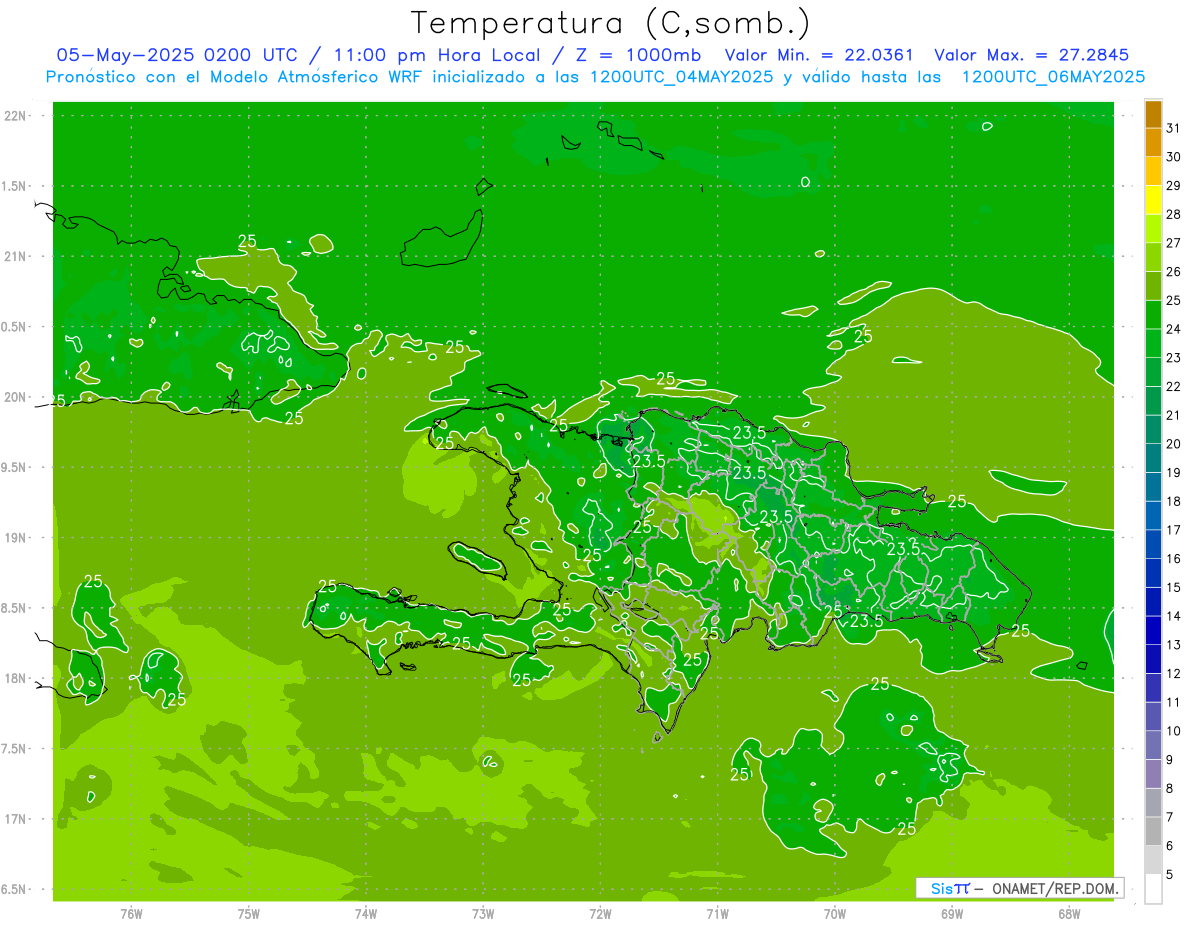1200x927 pixels.
Task: Click the '70W' longitude label
Action: click(x=835, y=915)
